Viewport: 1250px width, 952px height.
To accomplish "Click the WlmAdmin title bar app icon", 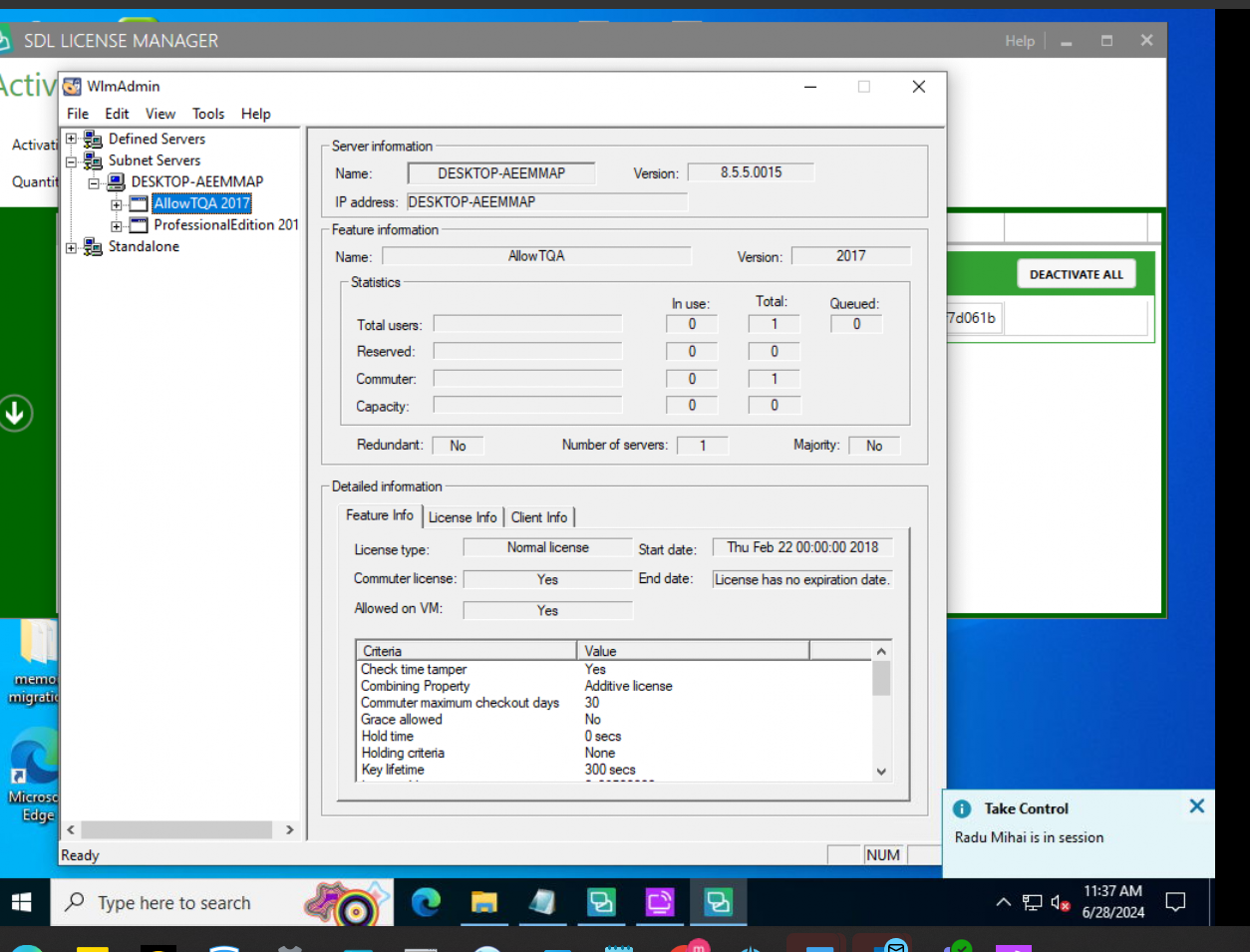I will [72, 87].
